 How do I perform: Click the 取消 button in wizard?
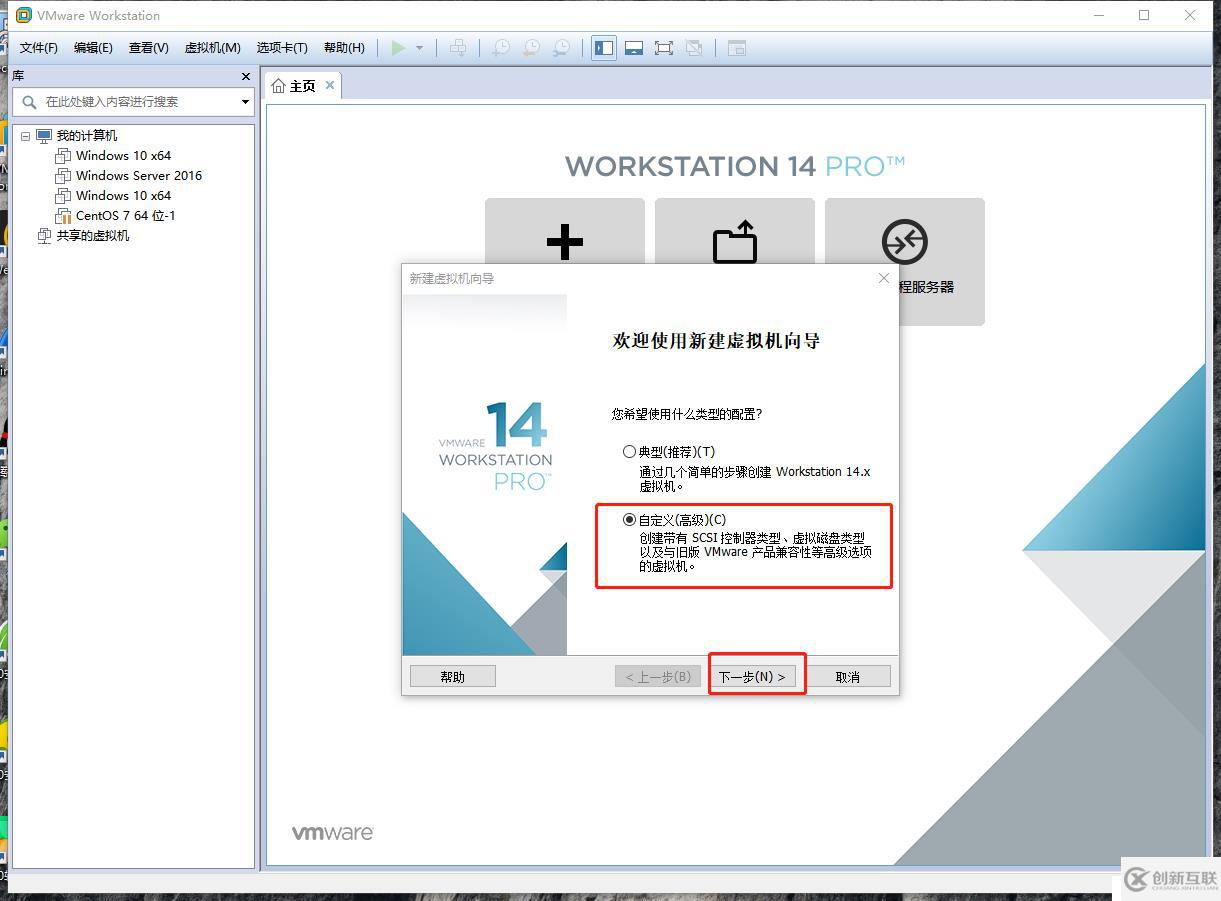848,677
